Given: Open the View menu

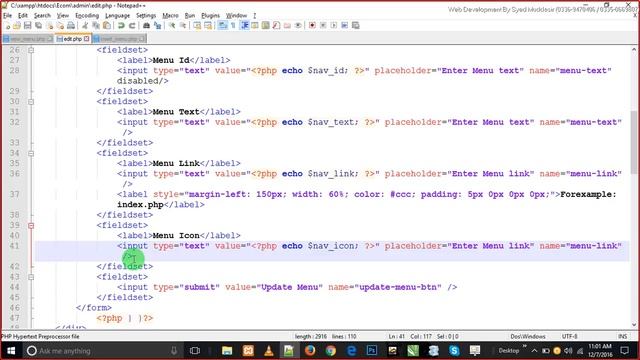Looking at the screenshot, I should tap(62, 16).
